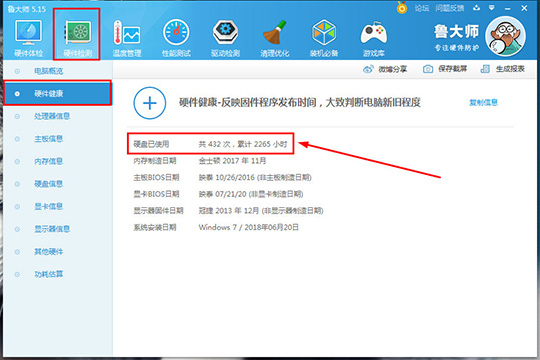
Task: Open the 游戏库 game library
Action: tap(374, 38)
